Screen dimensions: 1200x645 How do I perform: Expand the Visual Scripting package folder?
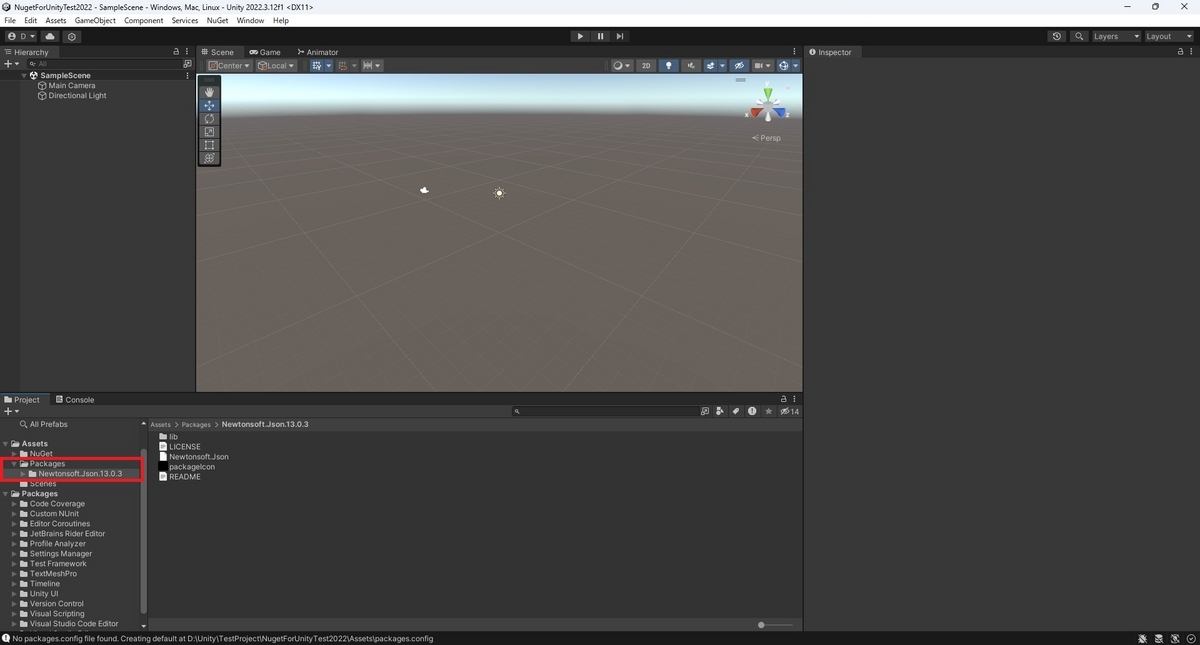[x=13, y=613]
